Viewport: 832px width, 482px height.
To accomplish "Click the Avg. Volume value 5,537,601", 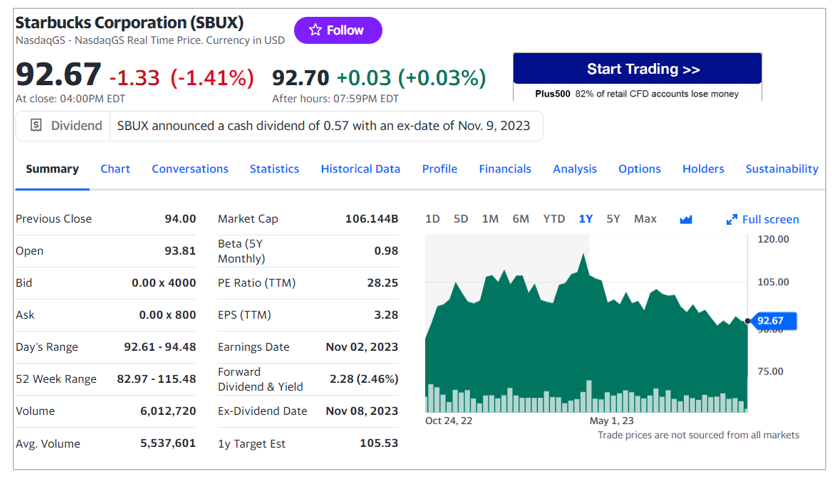I will point(168,443).
